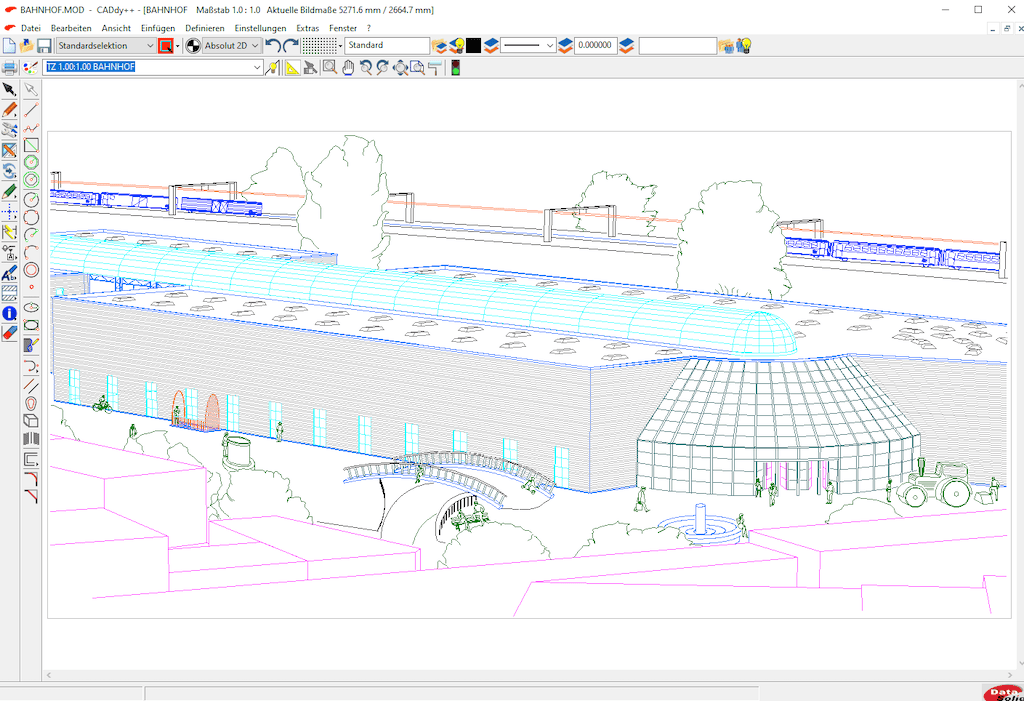Click the 0.000000 line width field
Viewport: 1024px width, 701px height.
[595, 46]
